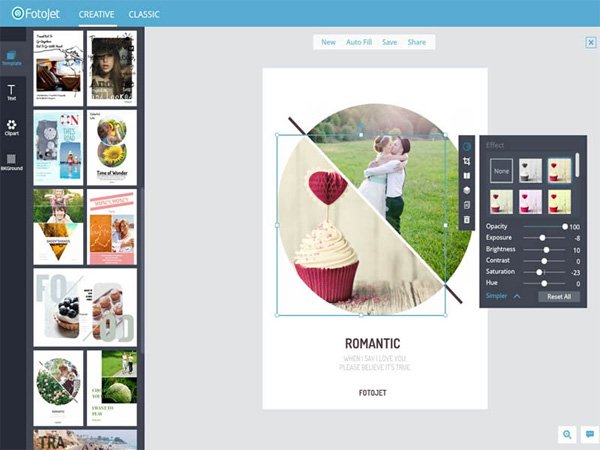
Task: Click the New button
Action: click(328, 42)
